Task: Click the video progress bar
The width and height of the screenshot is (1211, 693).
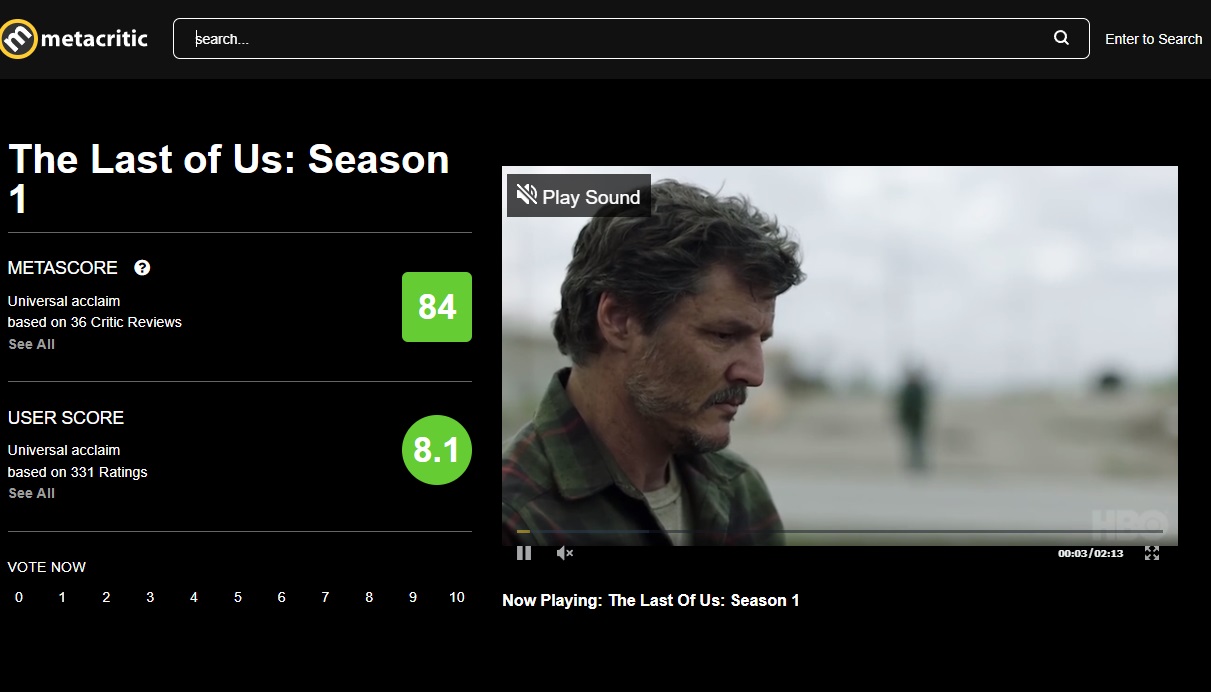Action: [840, 531]
